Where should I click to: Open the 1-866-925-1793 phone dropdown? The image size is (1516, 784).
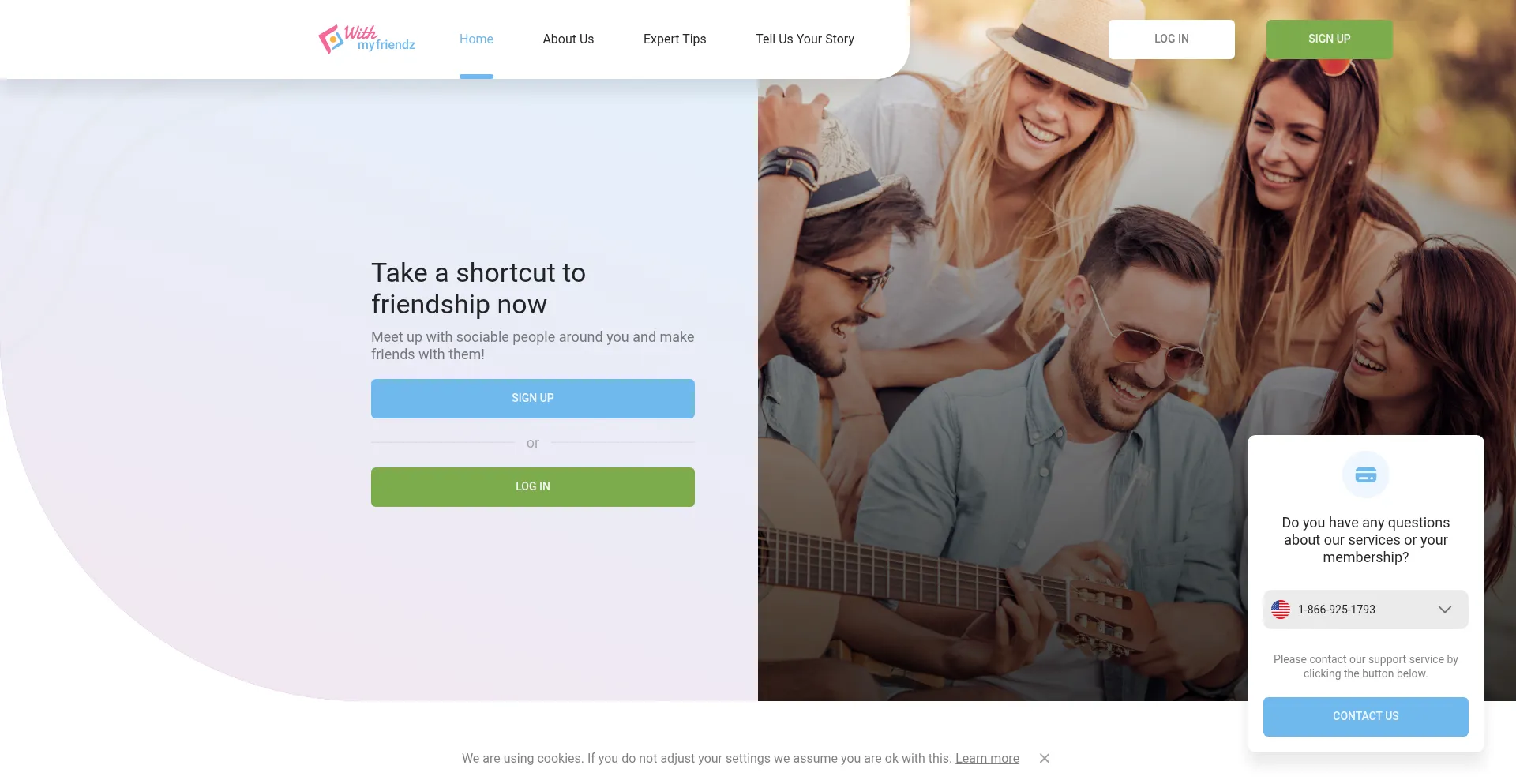1365,610
